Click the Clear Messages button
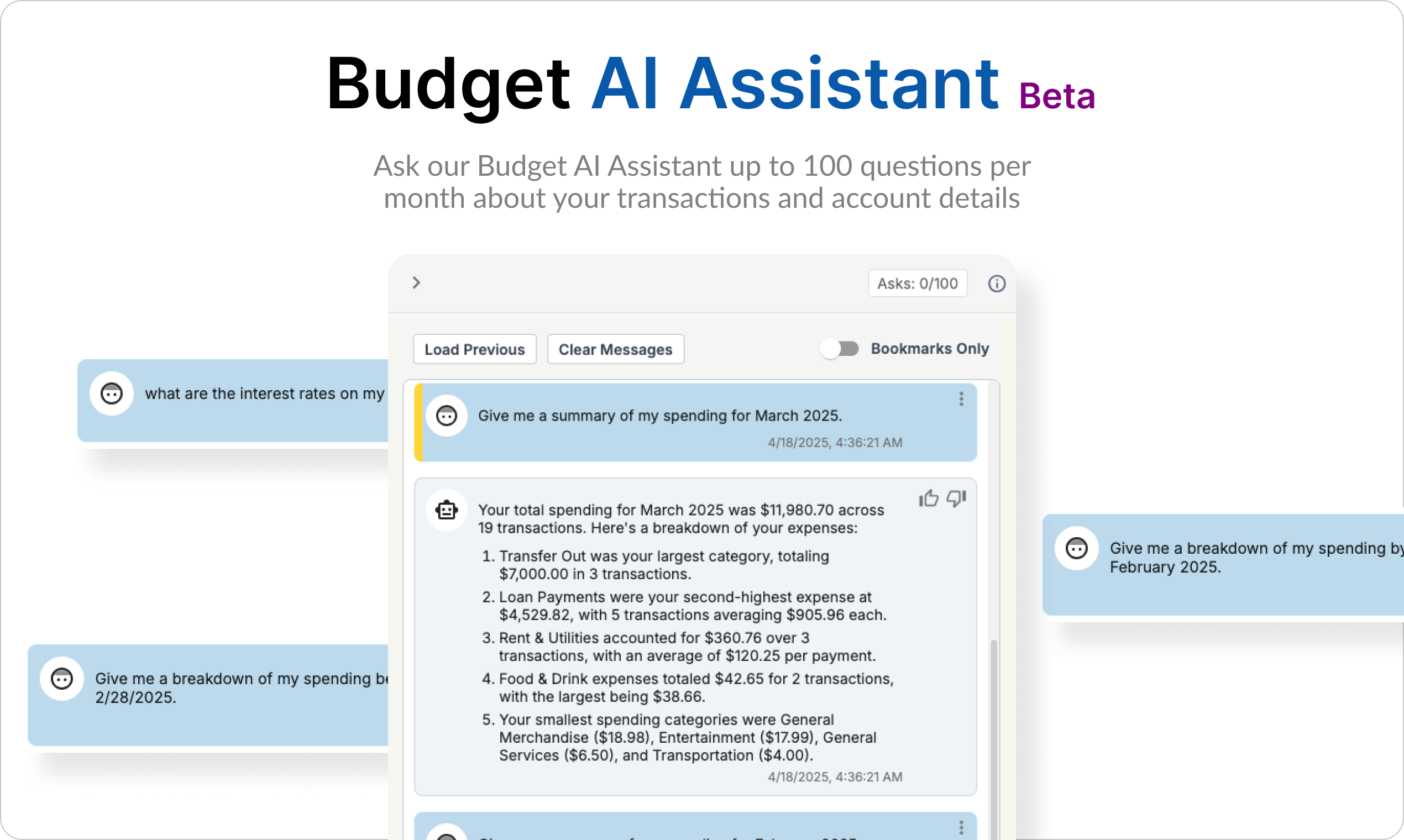The image size is (1404, 840). (x=615, y=349)
